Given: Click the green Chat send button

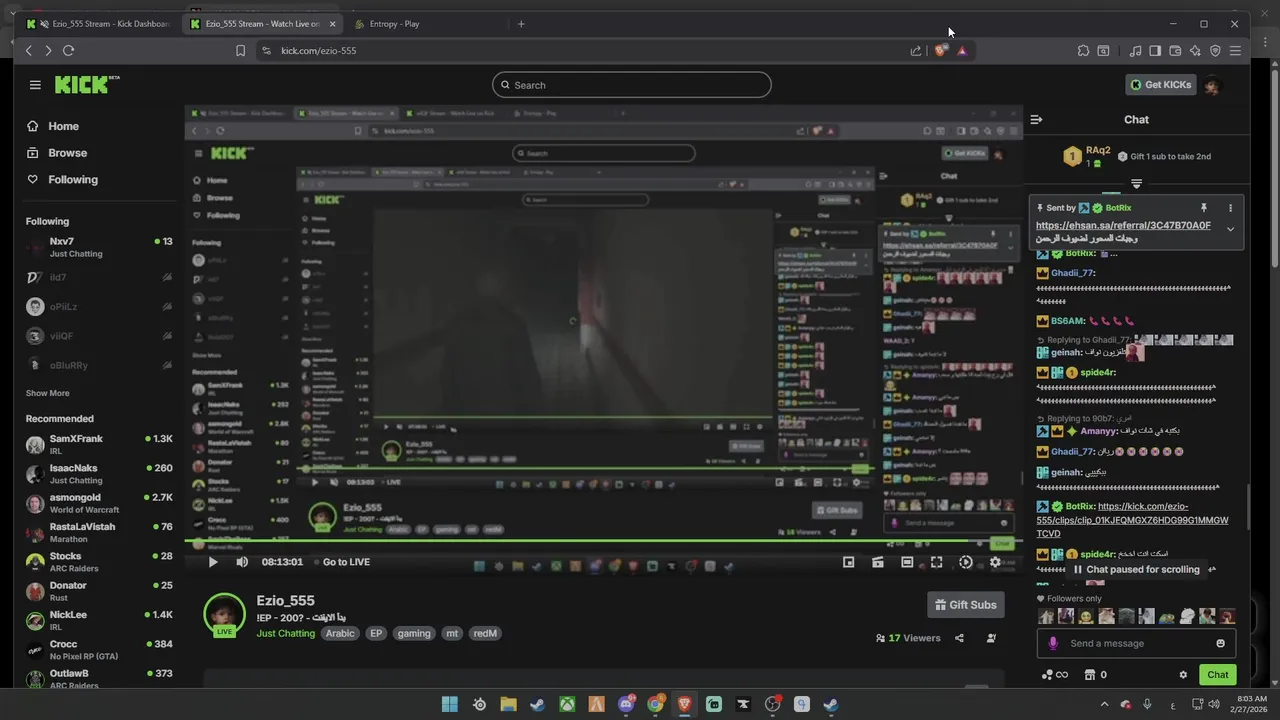Looking at the screenshot, I should click(x=1217, y=675).
